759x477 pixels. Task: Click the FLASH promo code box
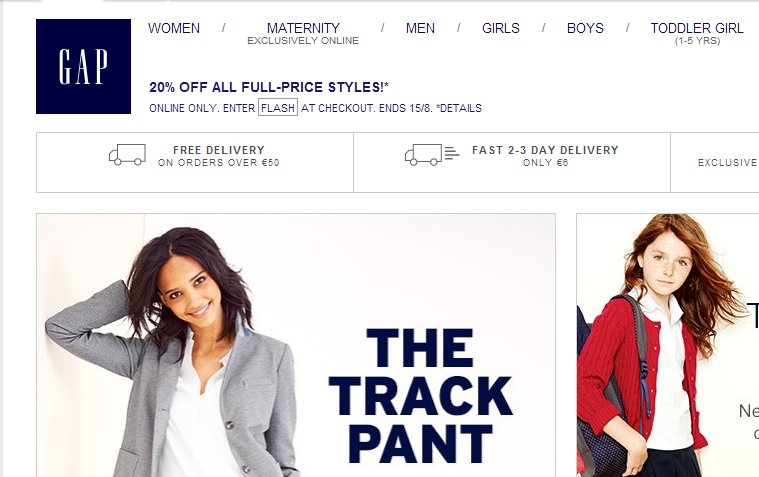pos(278,108)
